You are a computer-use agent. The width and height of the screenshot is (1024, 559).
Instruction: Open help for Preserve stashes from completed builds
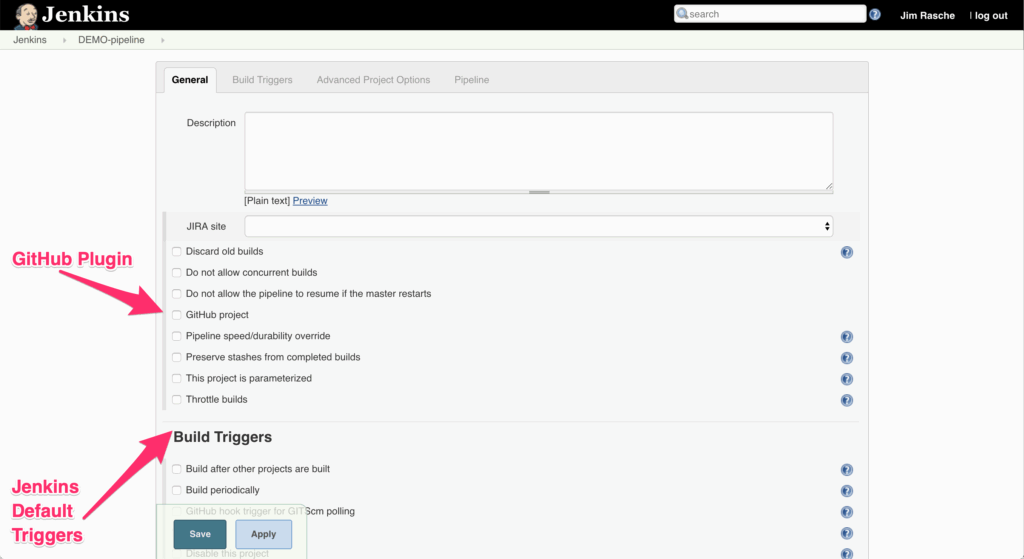click(x=846, y=358)
